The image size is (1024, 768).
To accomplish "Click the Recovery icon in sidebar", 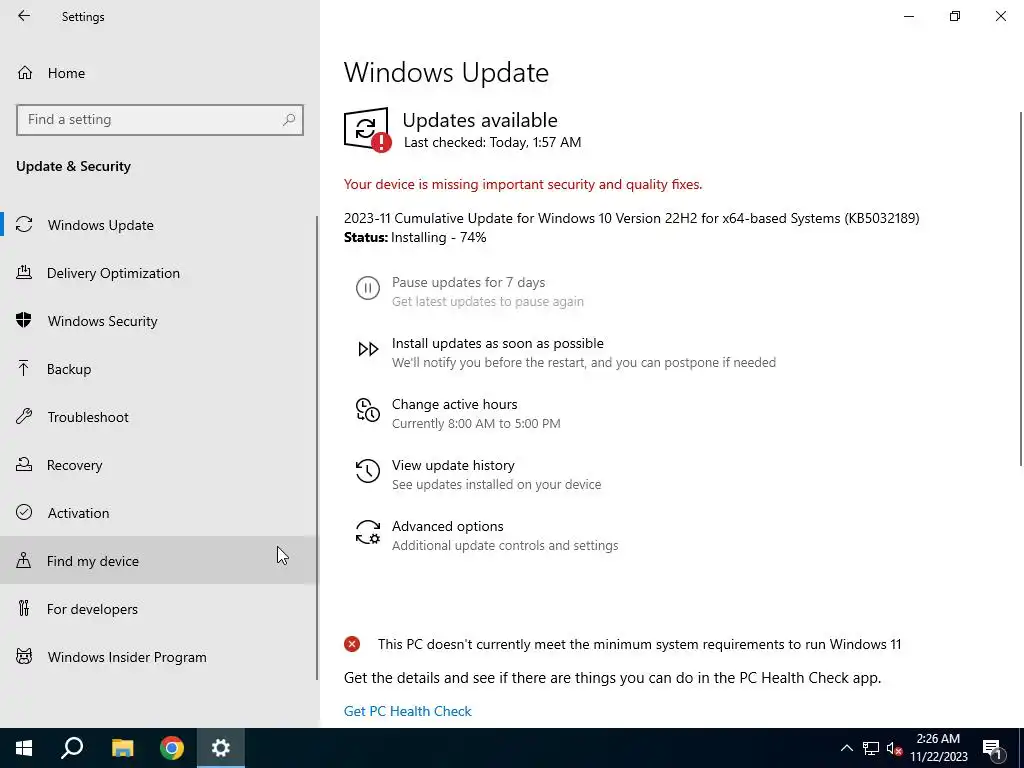I will coord(24,465).
